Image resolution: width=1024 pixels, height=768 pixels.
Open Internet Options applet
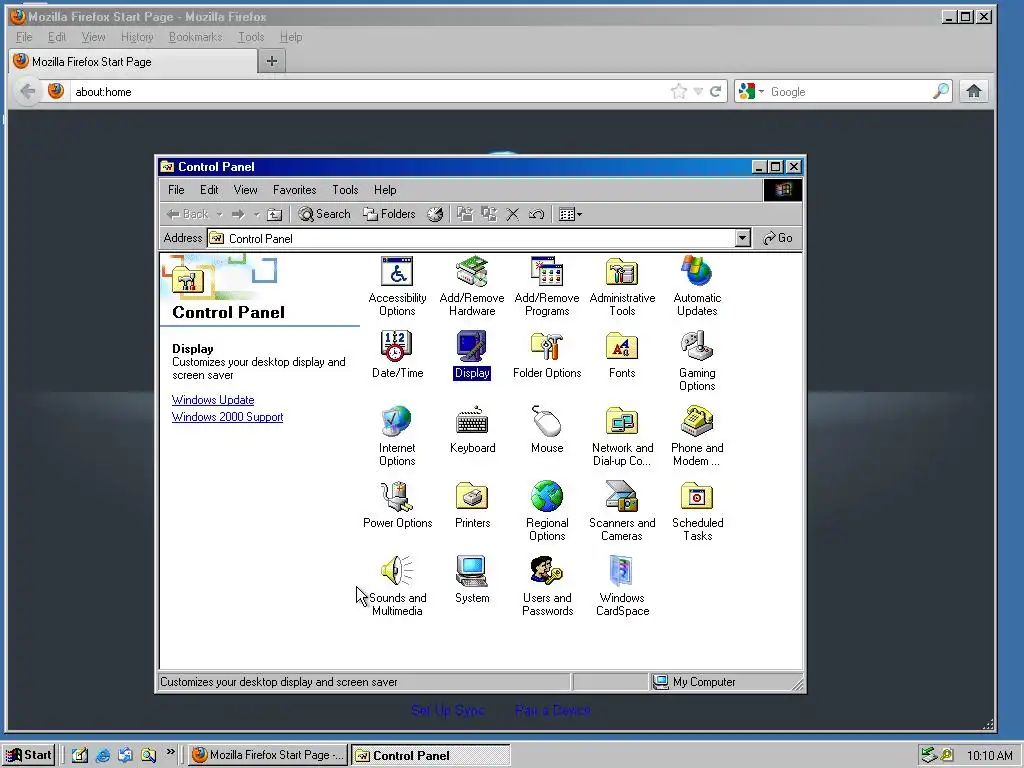click(397, 436)
